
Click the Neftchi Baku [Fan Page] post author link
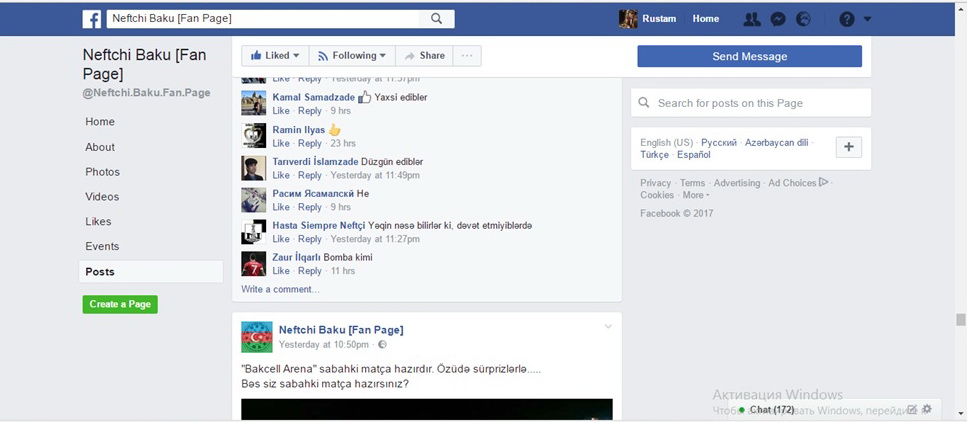(x=341, y=331)
